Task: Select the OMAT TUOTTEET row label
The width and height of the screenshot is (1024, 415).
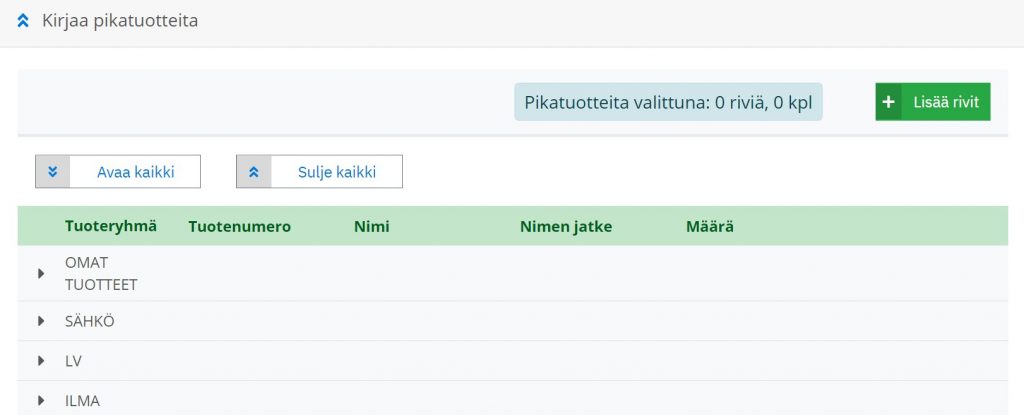Action: tap(101, 273)
